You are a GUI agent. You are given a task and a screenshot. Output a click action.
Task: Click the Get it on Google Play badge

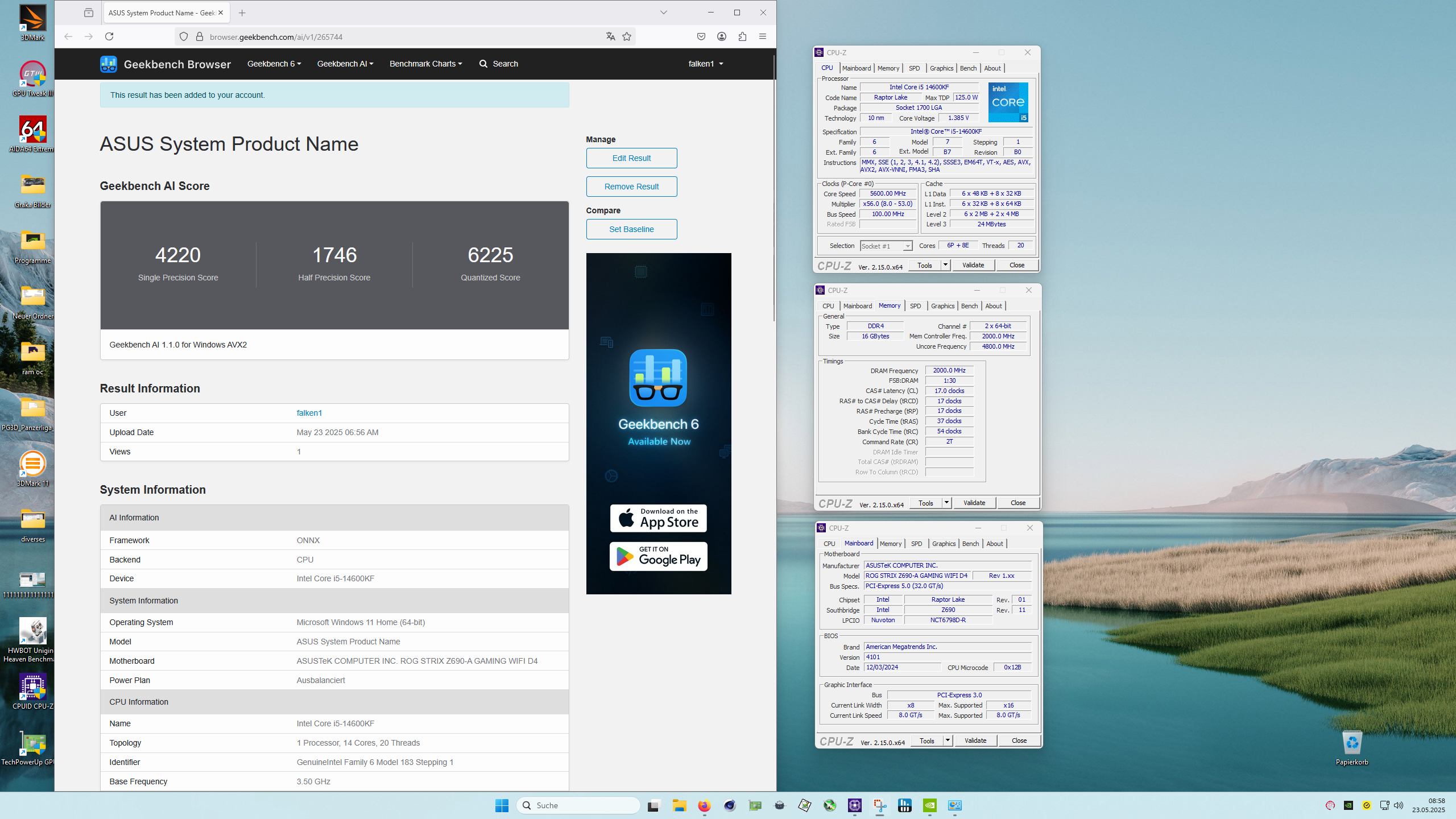658,556
